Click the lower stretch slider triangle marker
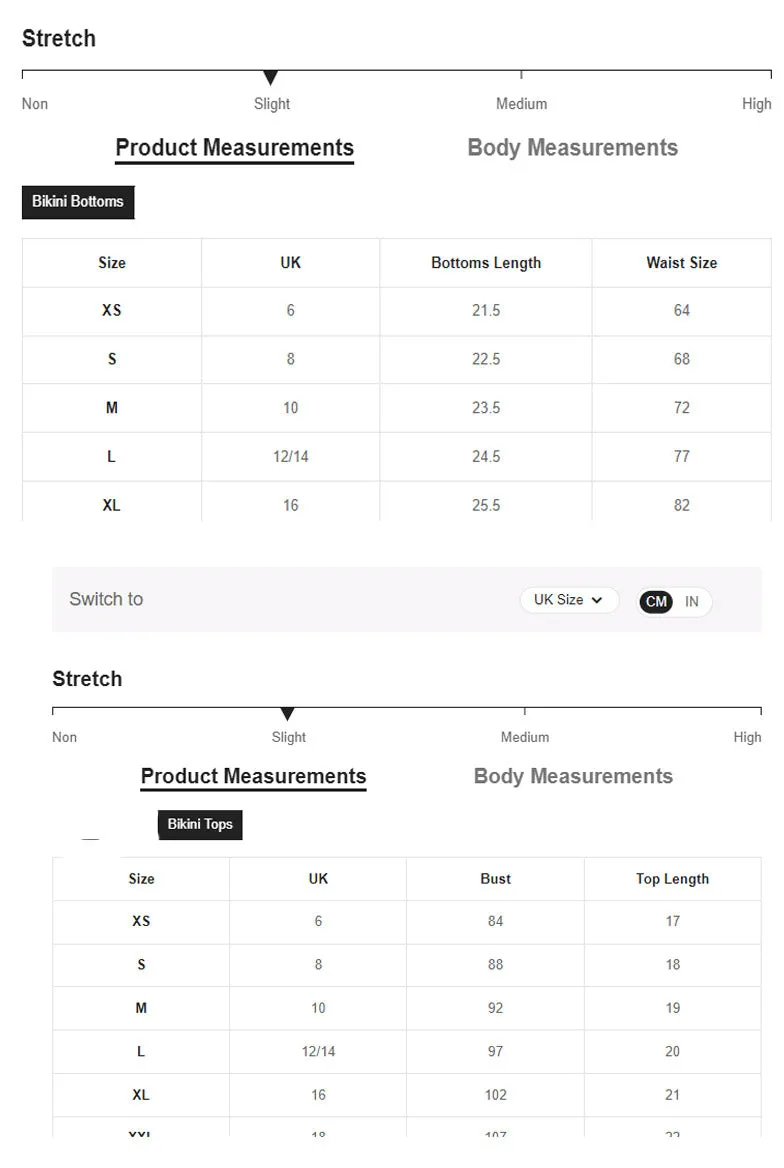 (288, 714)
